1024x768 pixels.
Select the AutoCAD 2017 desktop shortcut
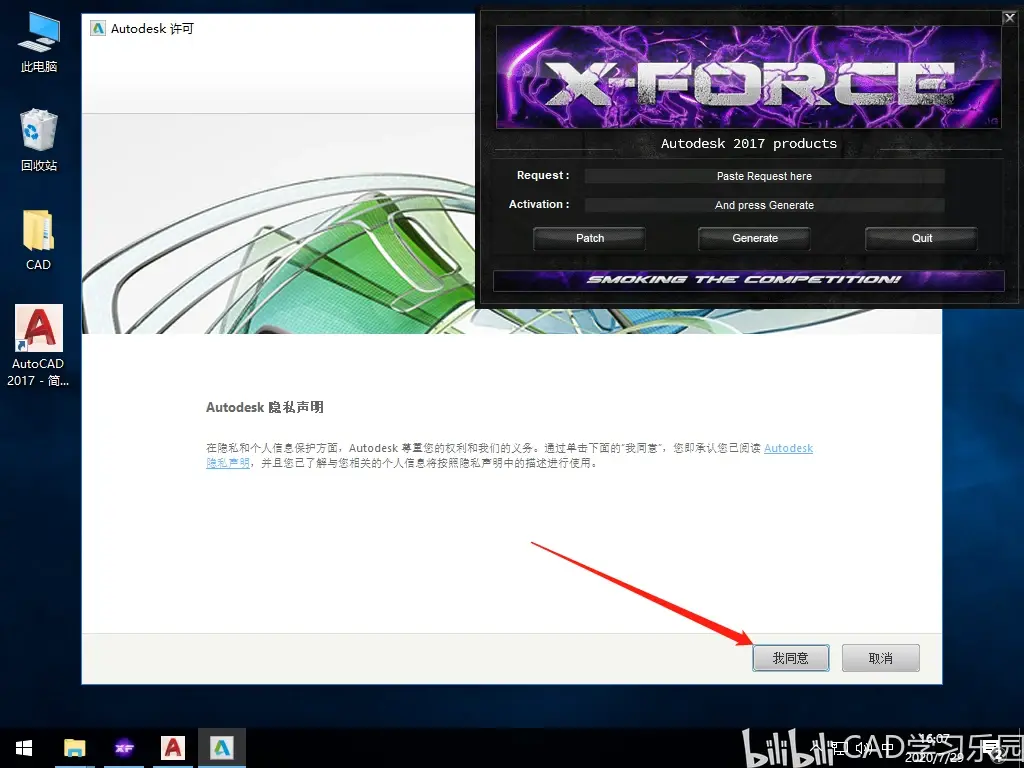[39, 345]
